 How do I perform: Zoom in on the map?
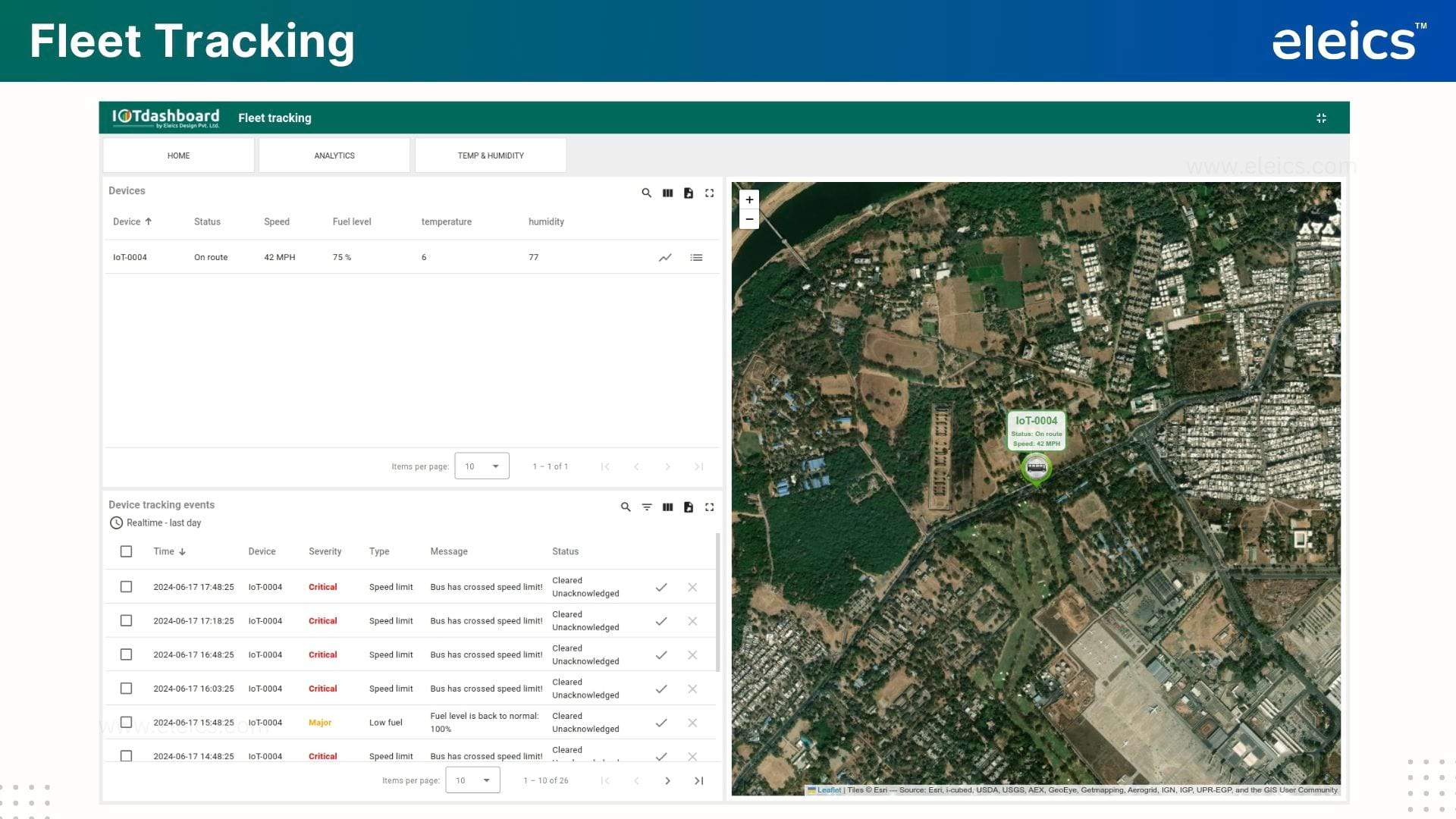(749, 199)
